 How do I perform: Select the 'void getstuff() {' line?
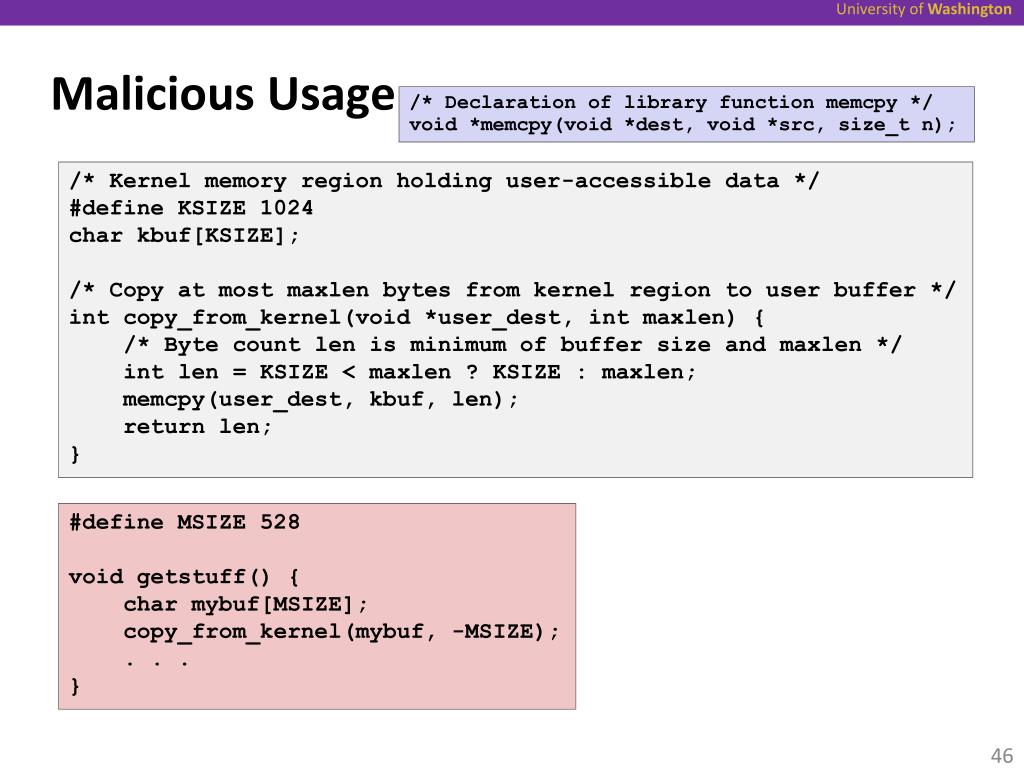coord(184,577)
